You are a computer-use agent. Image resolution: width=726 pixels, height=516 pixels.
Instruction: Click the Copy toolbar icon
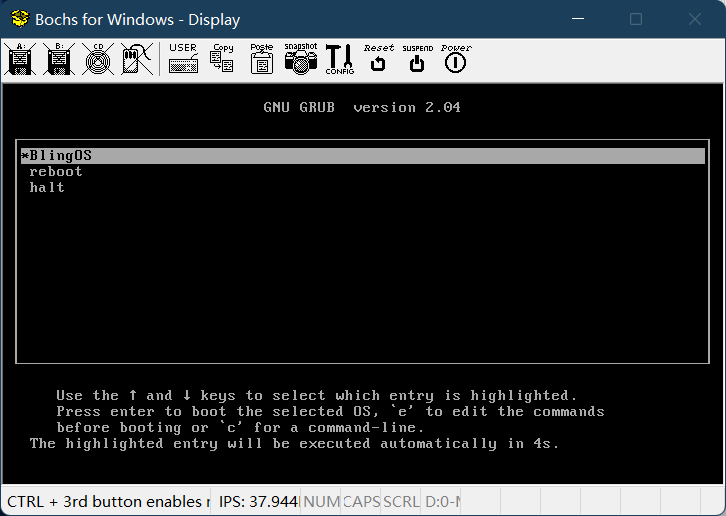pyautogui.click(x=223, y=59)
